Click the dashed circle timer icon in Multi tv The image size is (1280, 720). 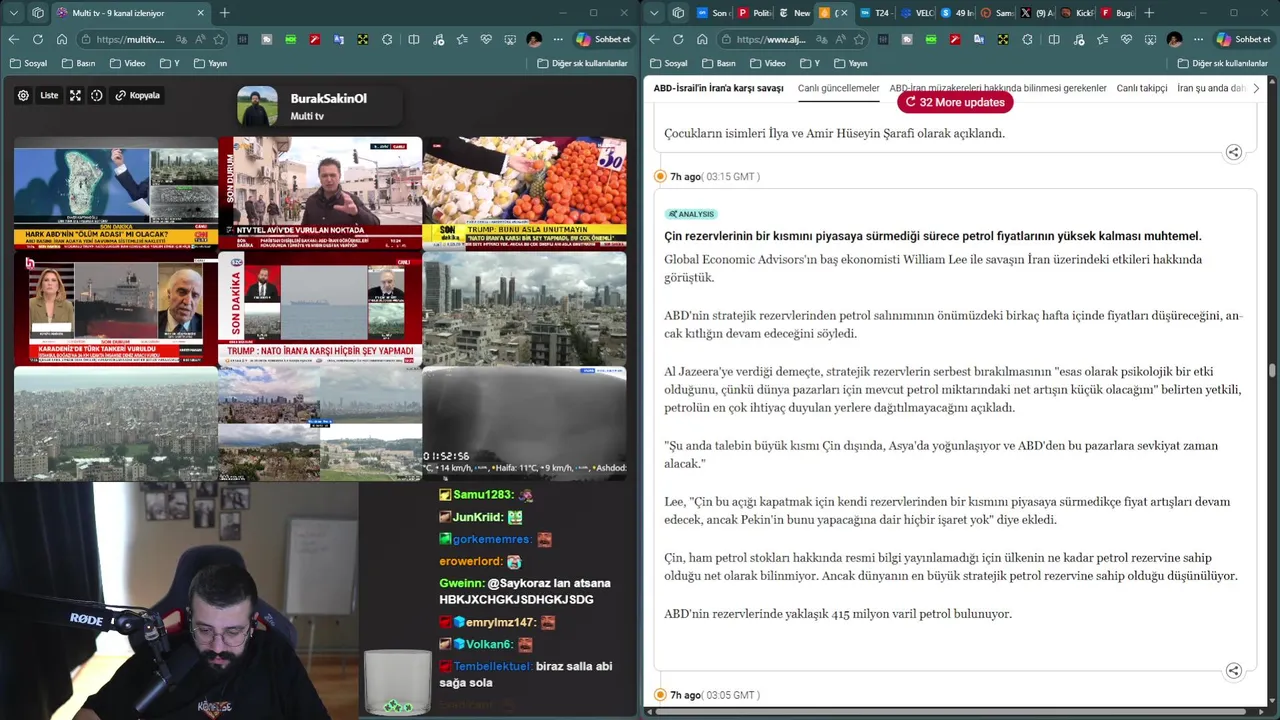pyautogui.click(x=97, y=96)
